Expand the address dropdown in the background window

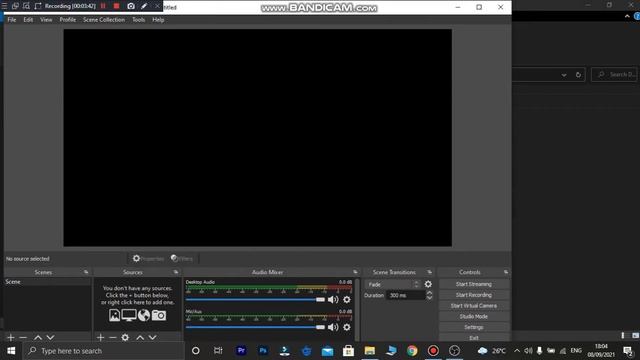pos(564,75)
